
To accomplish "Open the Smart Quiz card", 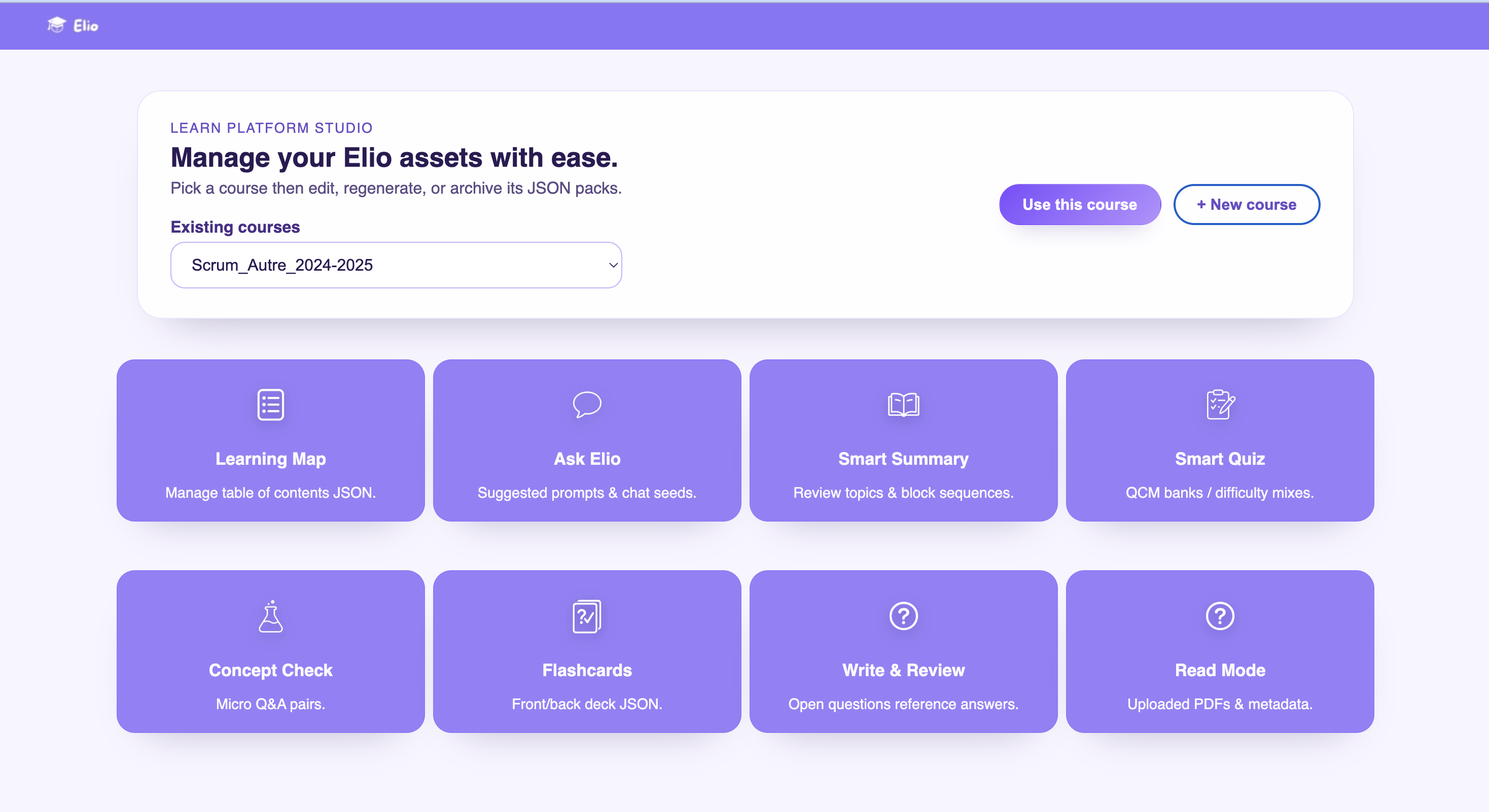I will click(1220, 440).
